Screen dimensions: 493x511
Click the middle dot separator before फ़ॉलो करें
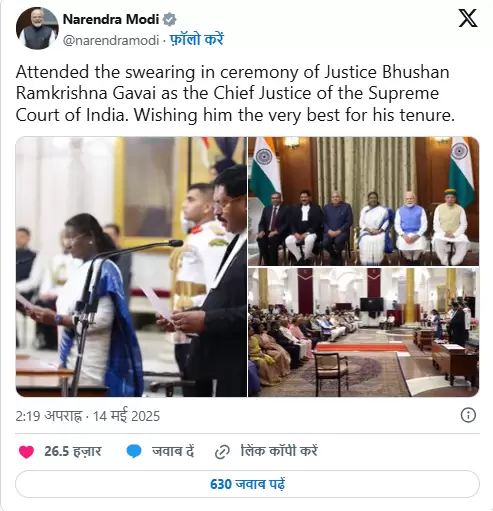[x=165, y=41]
